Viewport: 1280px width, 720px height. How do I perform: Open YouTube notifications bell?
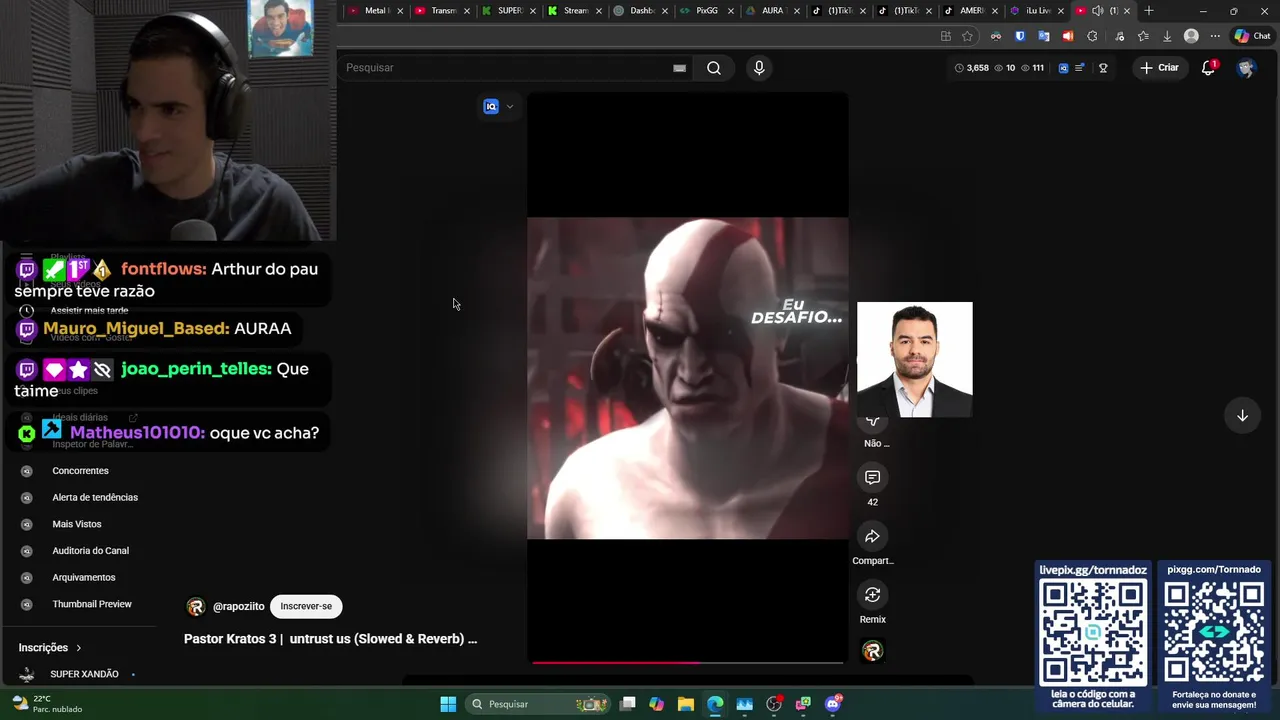point(1208,68)
